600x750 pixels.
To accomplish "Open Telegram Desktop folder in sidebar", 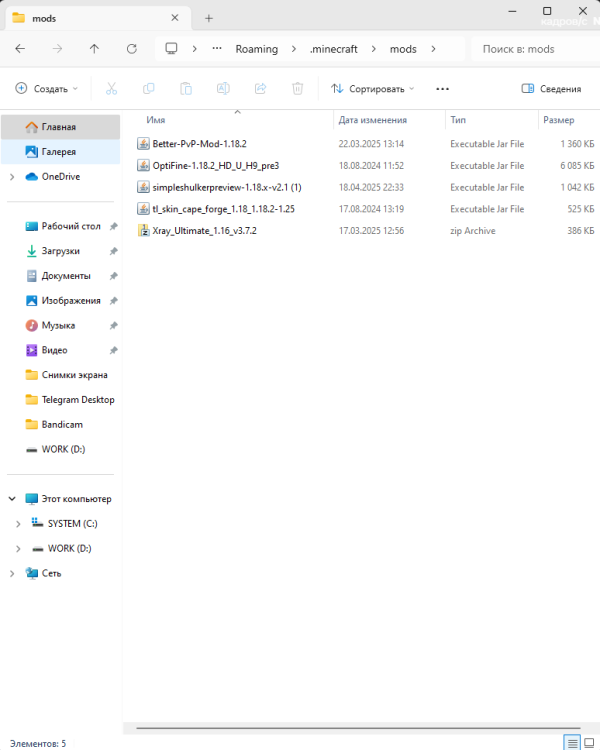I will (70, 400).
